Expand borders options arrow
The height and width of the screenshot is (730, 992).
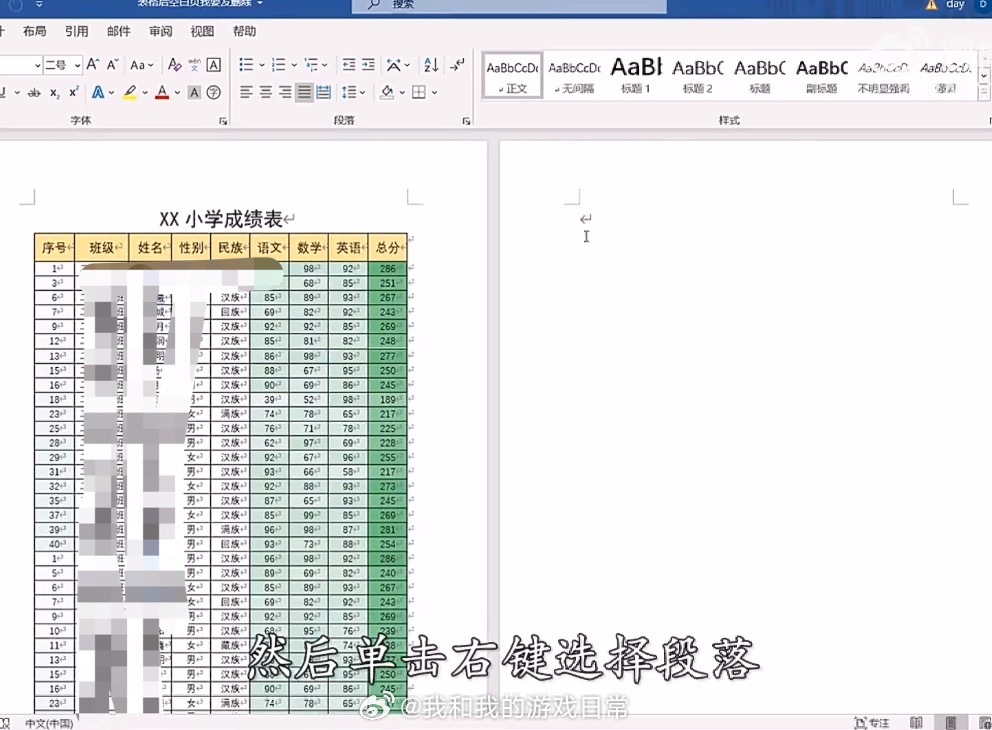pyautogui.click(x=435, y=93)
